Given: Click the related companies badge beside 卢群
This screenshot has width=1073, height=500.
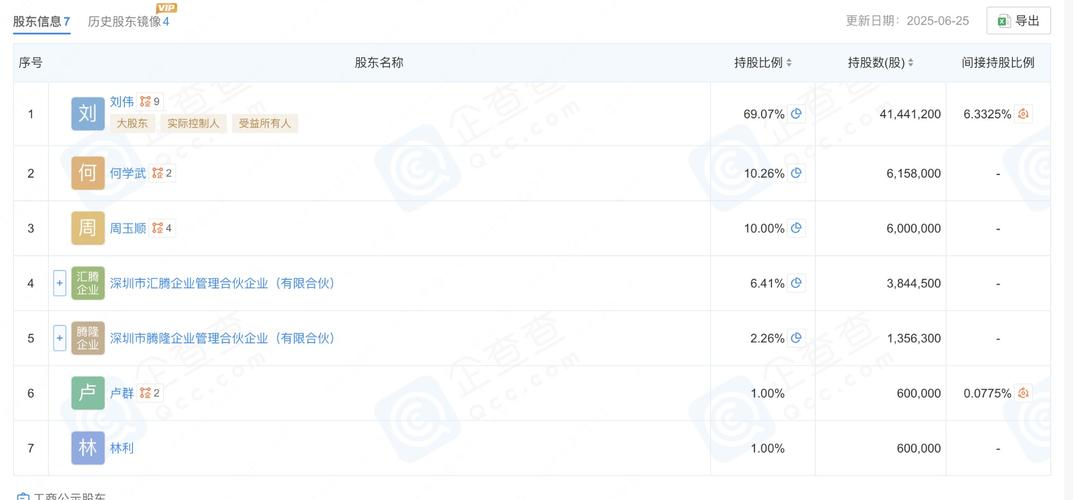Looking at the screenshot, I should (x=150, y=393).
